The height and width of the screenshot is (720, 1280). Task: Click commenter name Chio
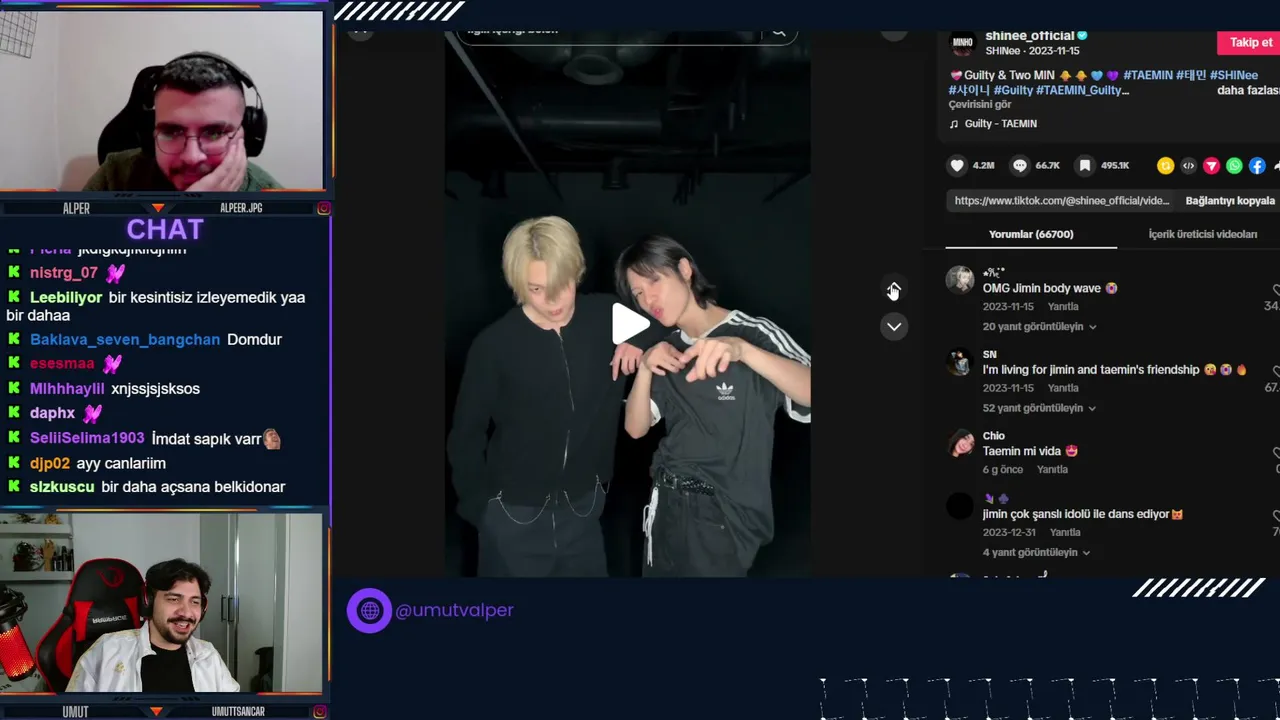(994, 436)
